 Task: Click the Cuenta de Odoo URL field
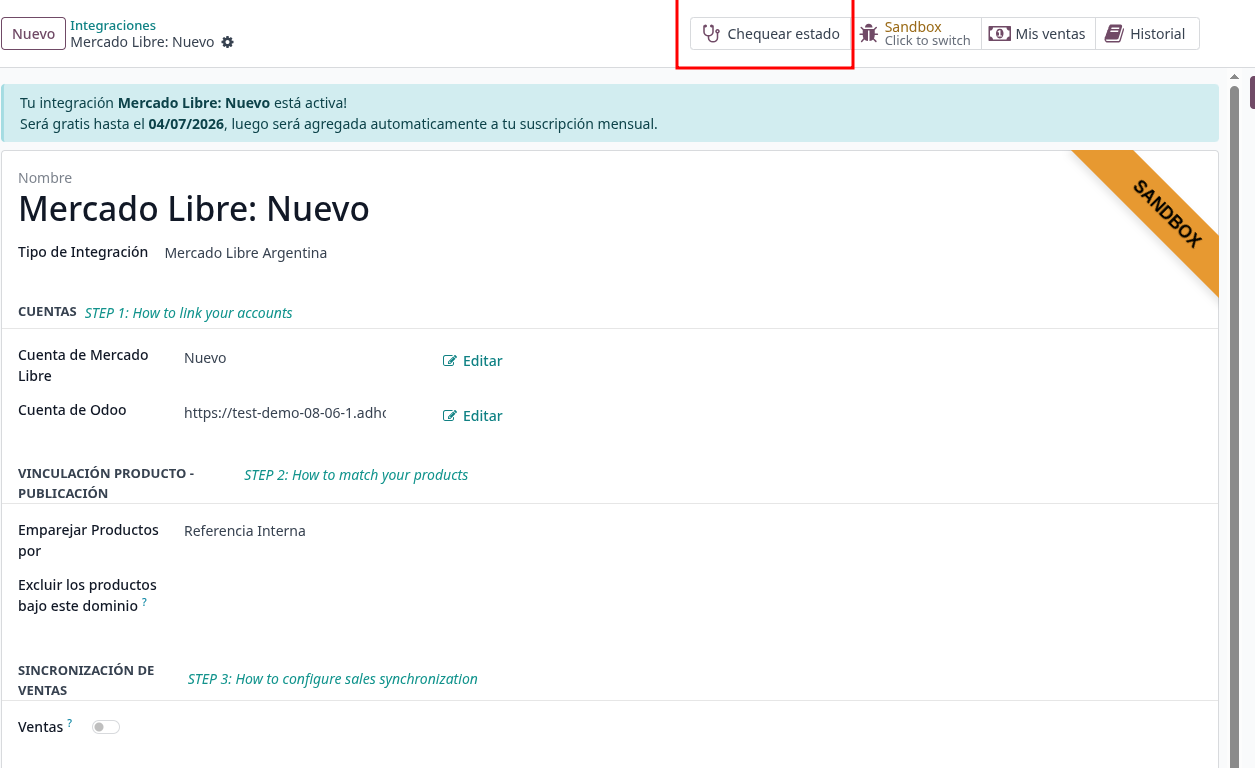(285, 412)
